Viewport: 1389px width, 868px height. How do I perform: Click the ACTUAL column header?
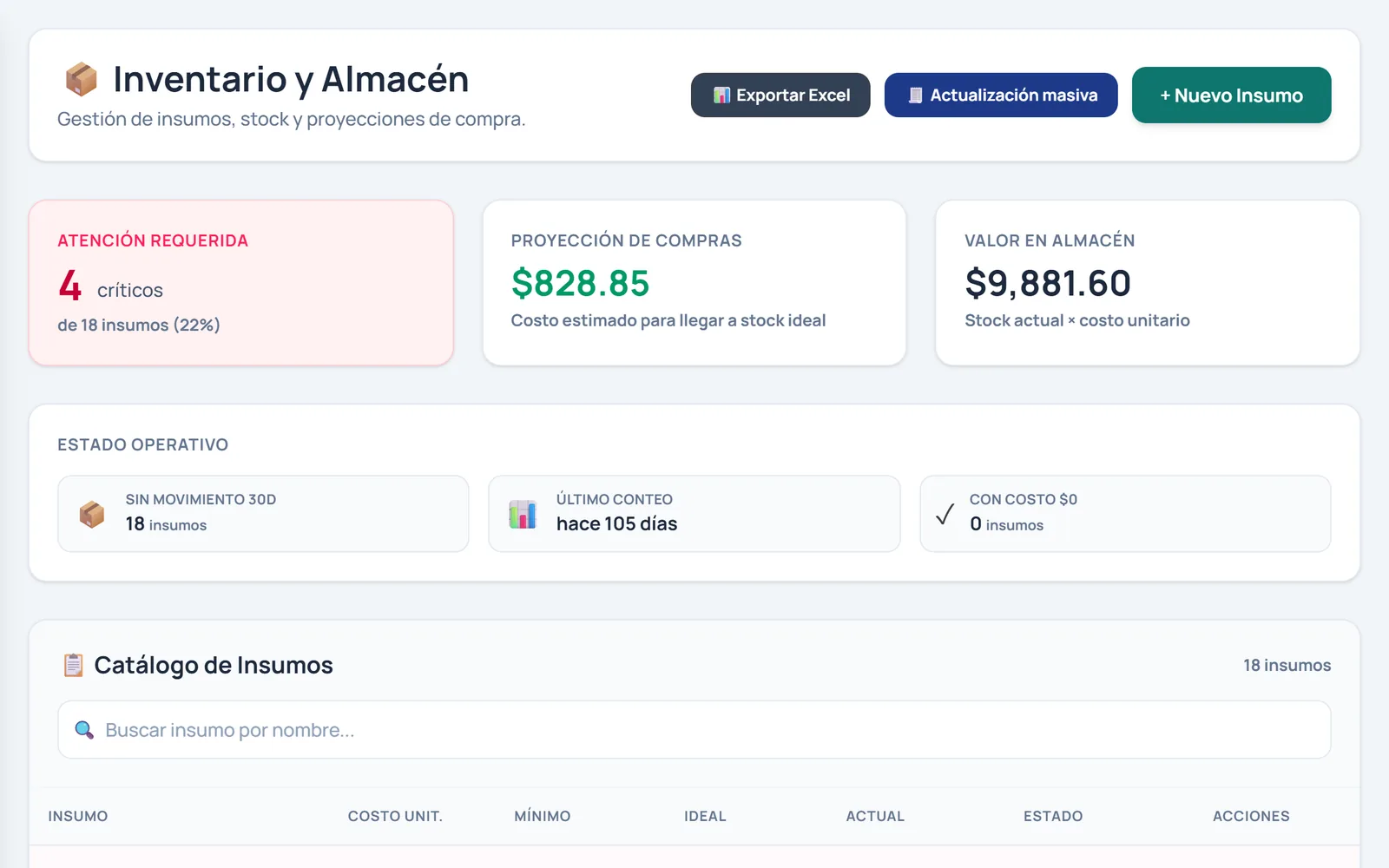tap(875, 816)
